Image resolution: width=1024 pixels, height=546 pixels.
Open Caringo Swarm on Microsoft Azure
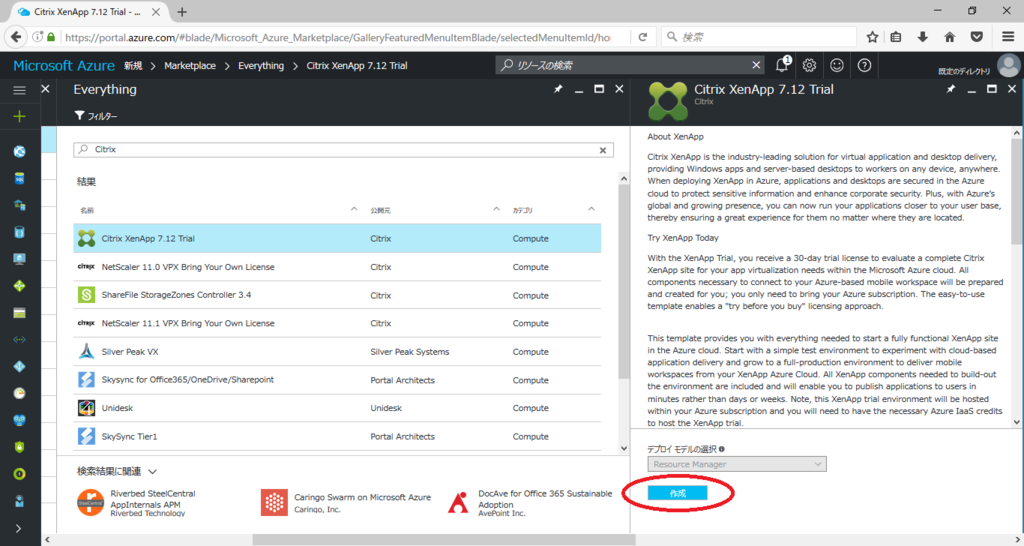click(346, 502)
